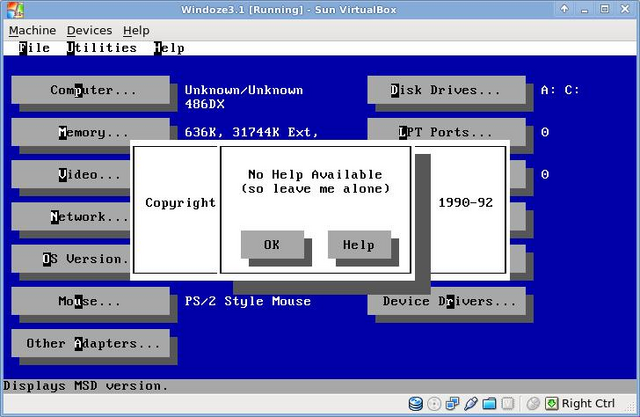Click the Help button in the dialog
This screenshot has height=417, width=640.
tap(359, 244)
